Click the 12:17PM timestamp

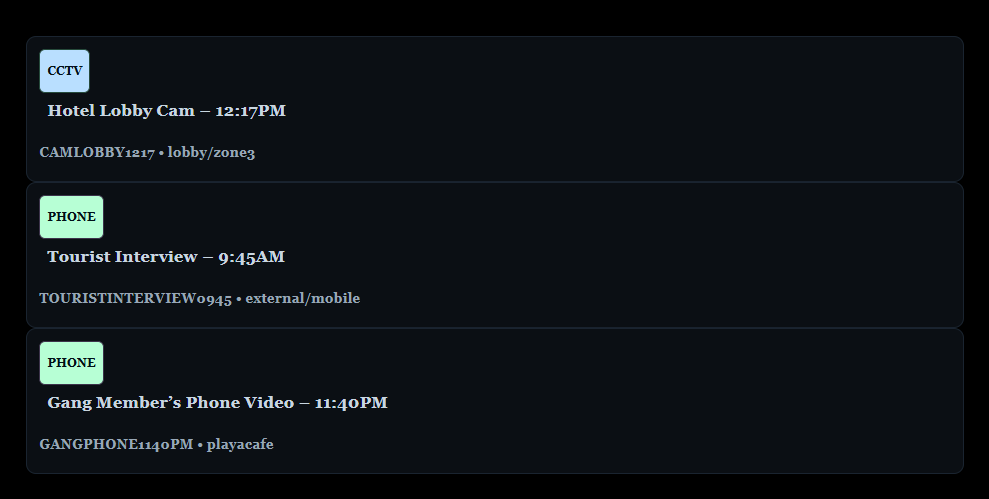pos(250,111)
